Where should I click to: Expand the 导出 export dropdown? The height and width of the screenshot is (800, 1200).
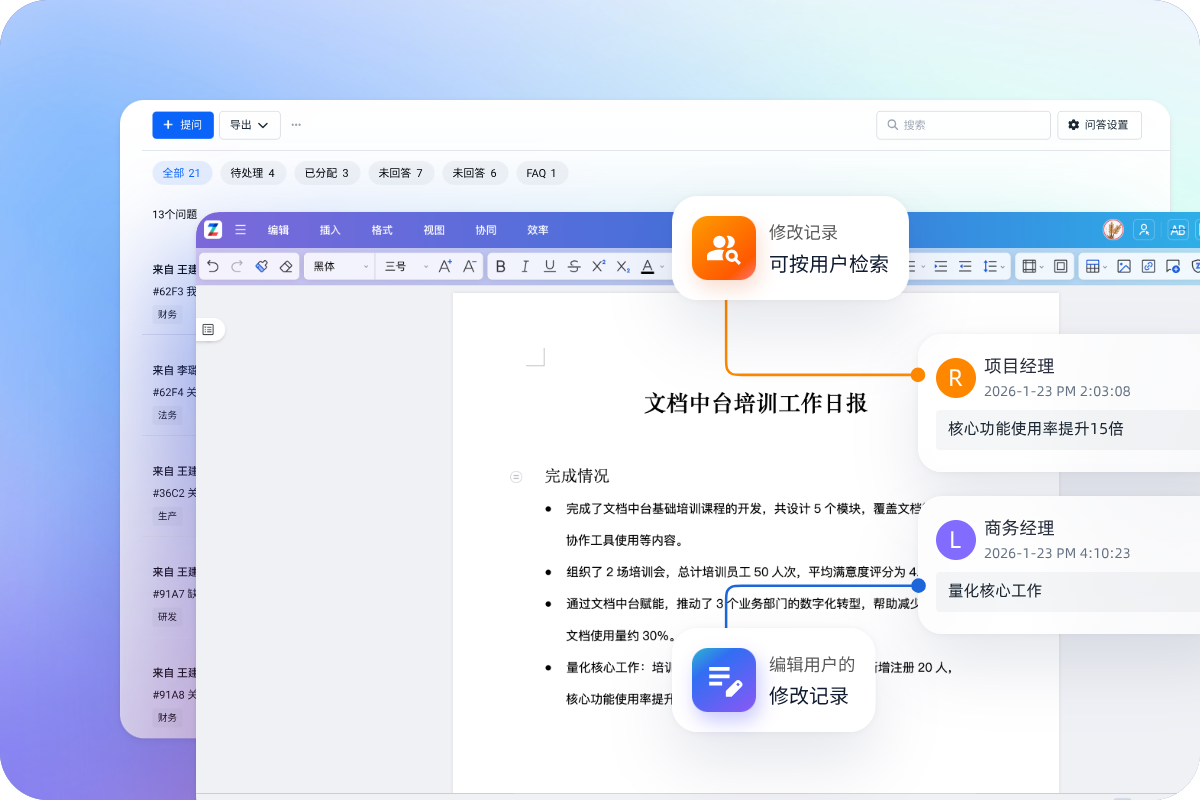point(249,125)
